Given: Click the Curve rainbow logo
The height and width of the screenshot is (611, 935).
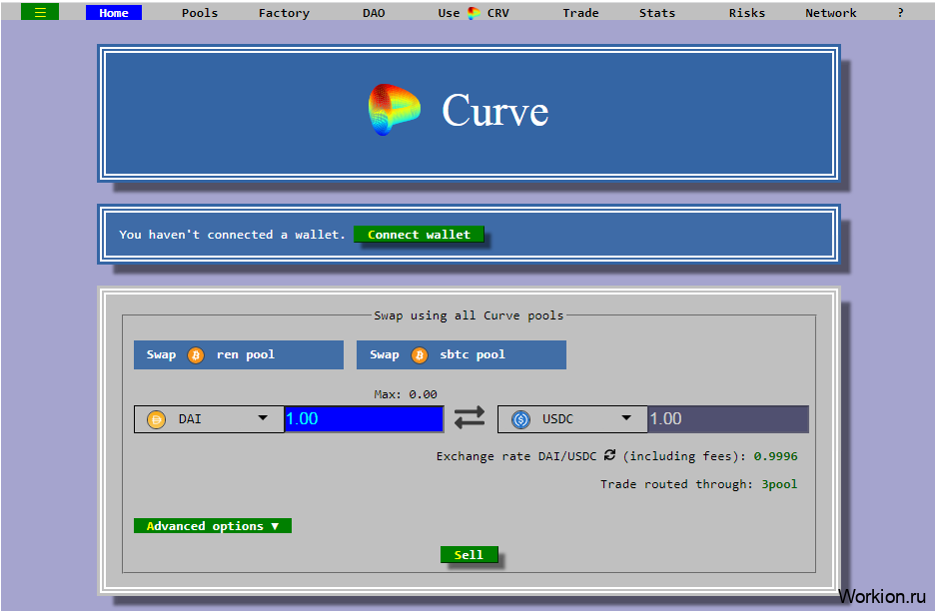Looking at the screenshot, I should (394, 110).
